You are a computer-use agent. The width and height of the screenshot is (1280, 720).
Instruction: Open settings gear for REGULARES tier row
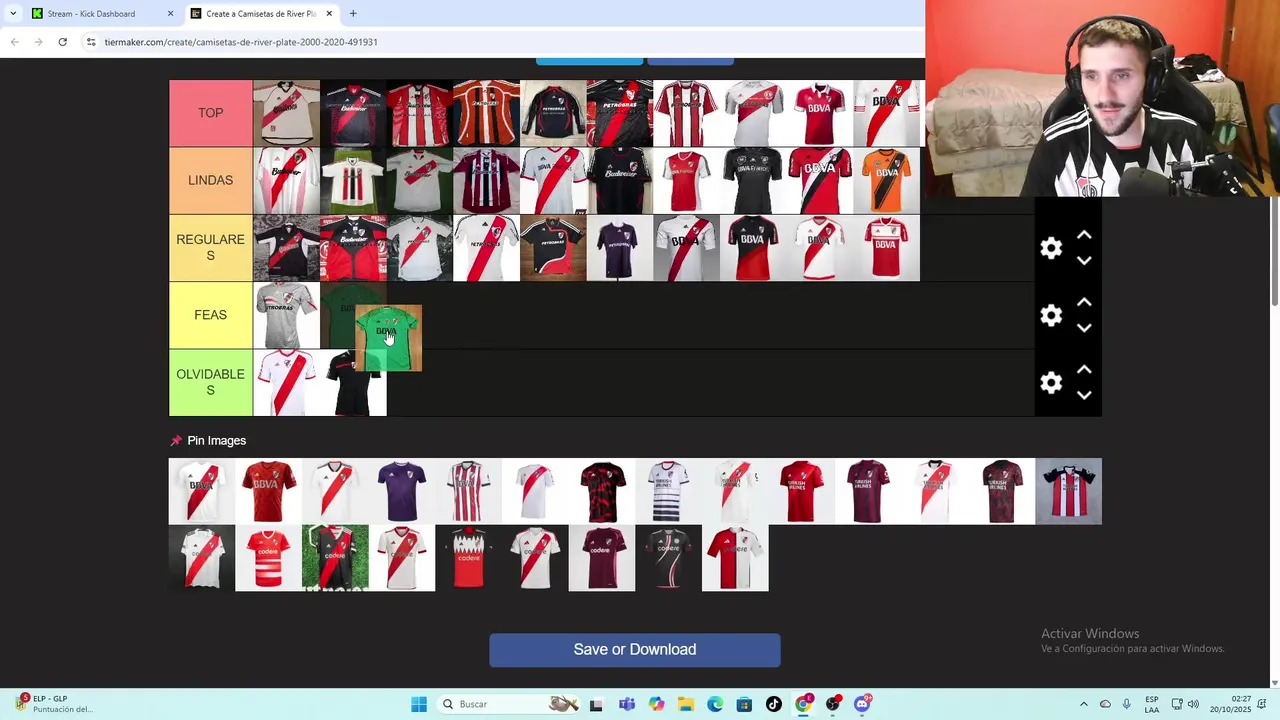(1051, 248)
